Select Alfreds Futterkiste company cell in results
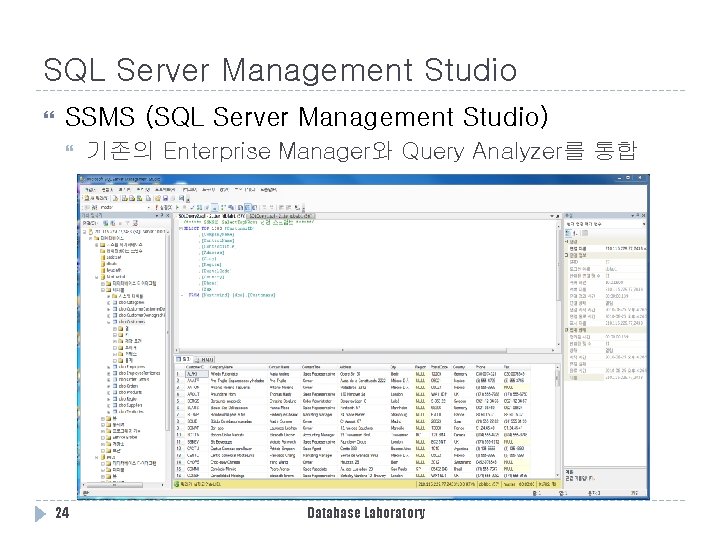Image resolution: width=720 pixels, height=540 pixels. coord(238,374)
